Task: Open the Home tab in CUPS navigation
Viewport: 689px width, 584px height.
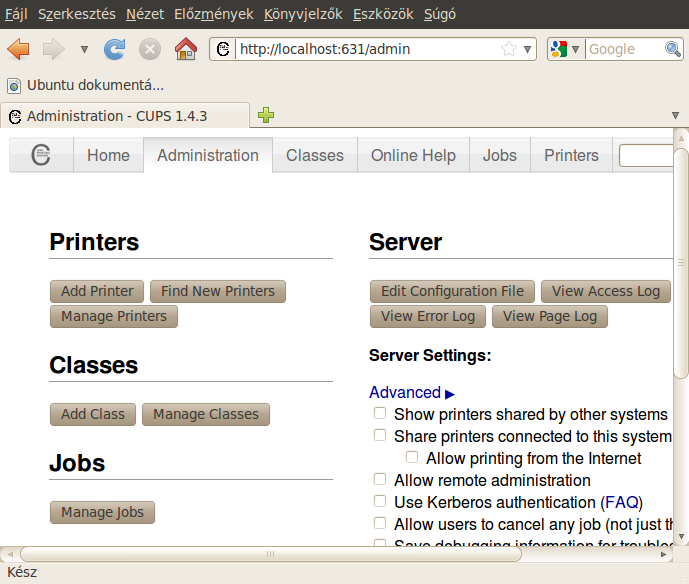Action: coord(108,155)
